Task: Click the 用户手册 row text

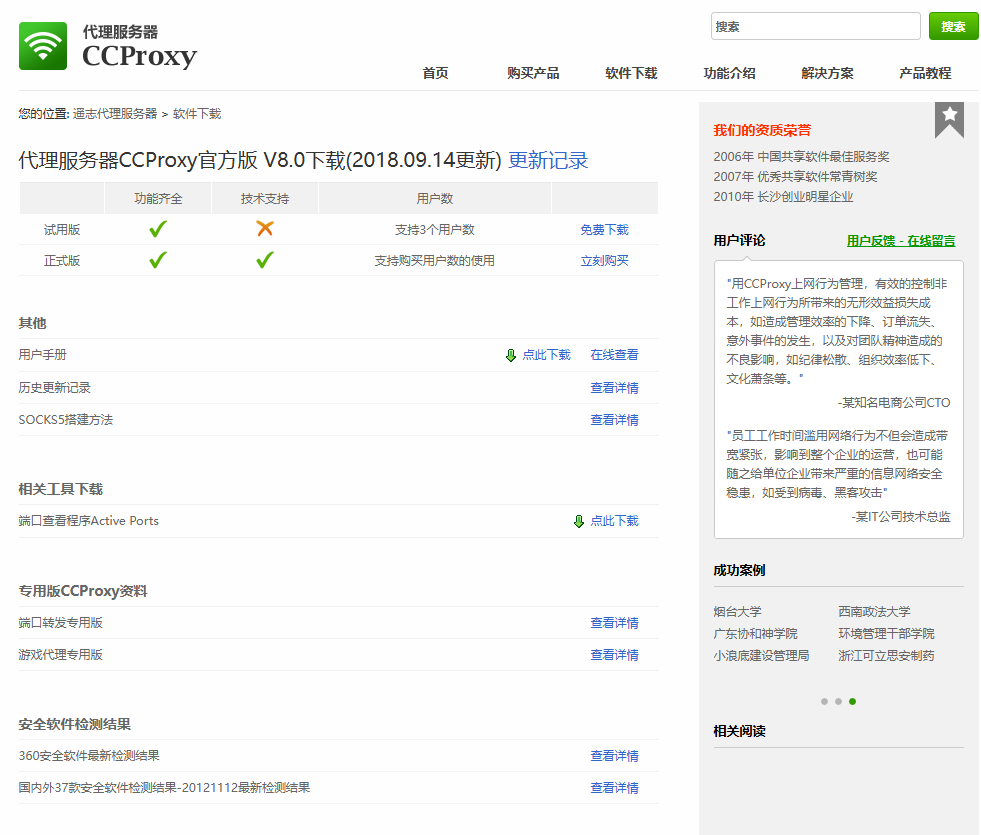Action: [x=43, y=355]
